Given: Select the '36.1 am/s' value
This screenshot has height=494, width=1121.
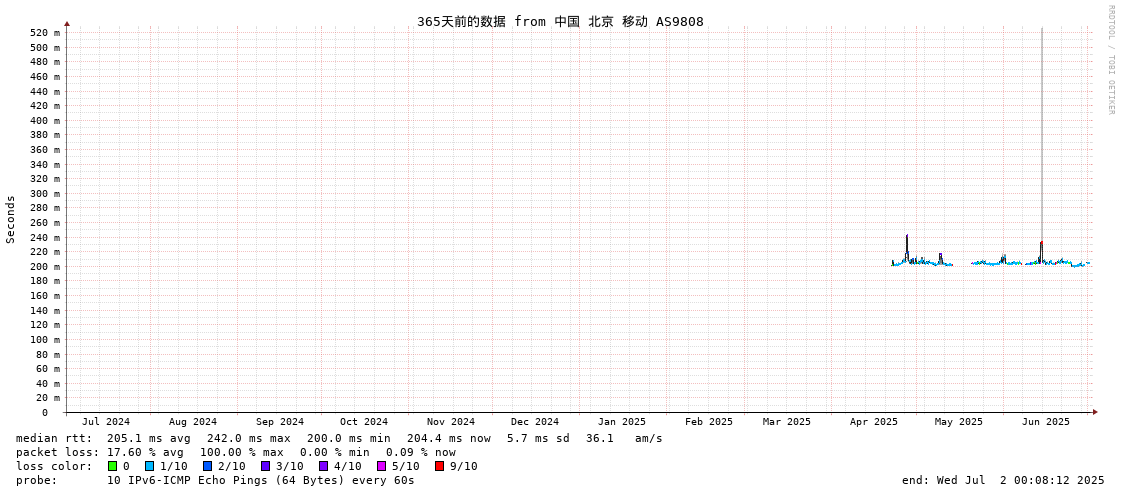Looking at the screenshot, I should pyautogui.click(x=624, y=438).
